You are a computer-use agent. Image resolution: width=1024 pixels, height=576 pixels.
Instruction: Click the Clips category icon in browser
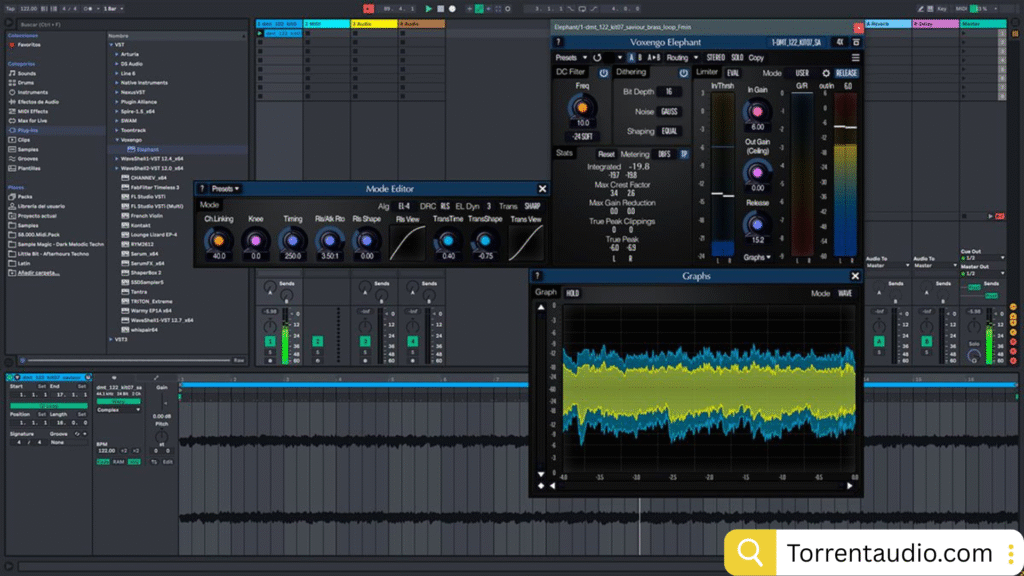(x=12, y=139)
